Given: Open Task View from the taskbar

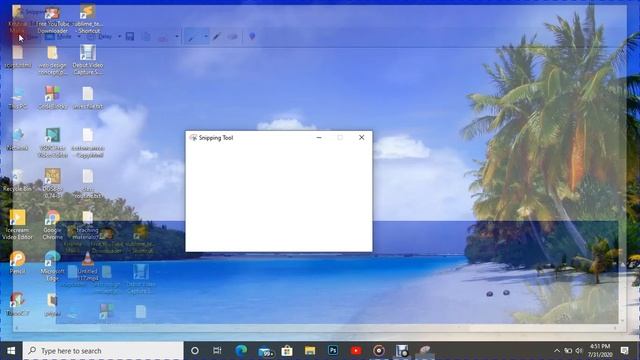Looking at the screenshot, I should (x=217, y=351).
